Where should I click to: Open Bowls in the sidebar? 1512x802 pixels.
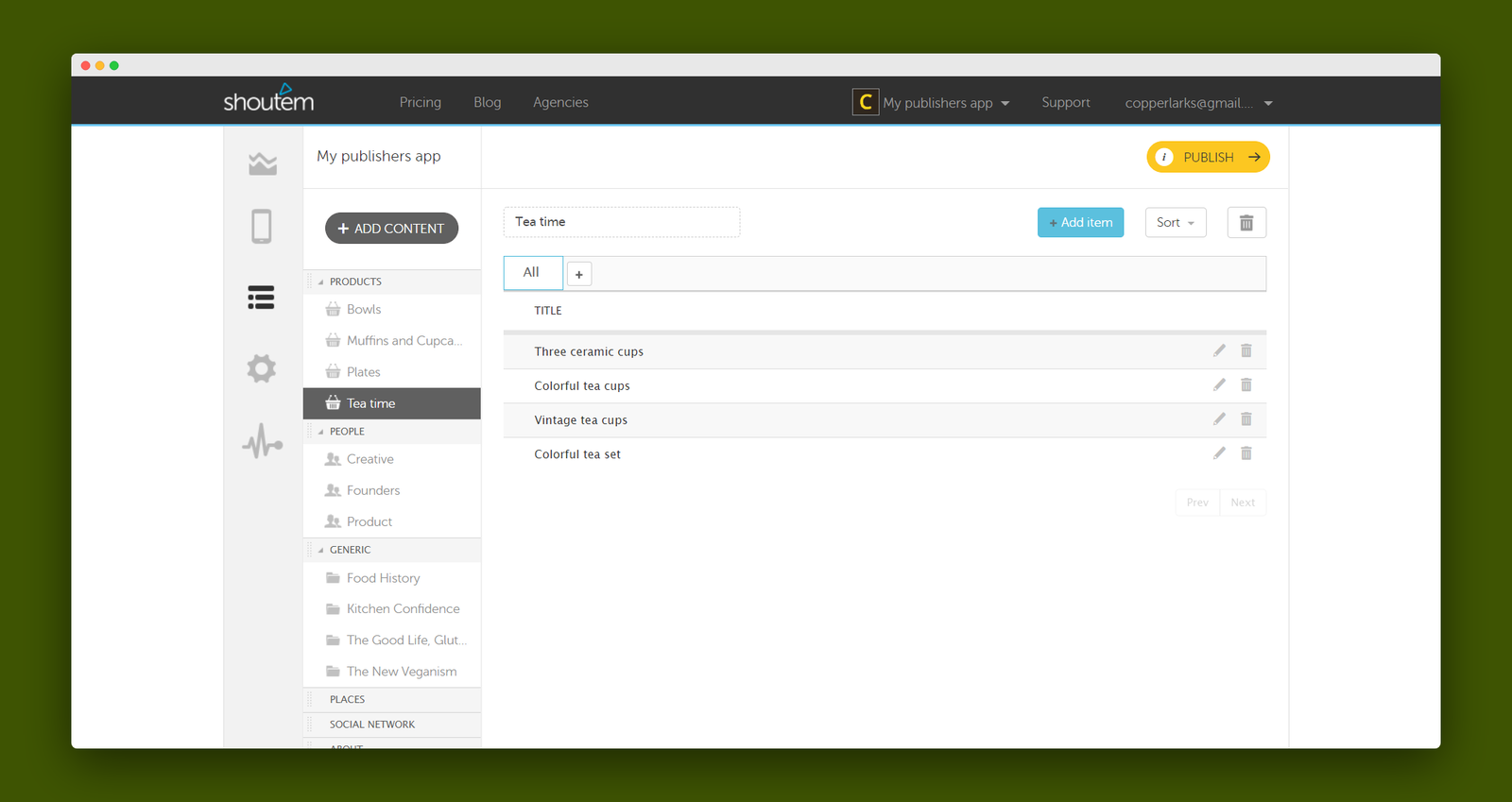[x=392, y=310]
